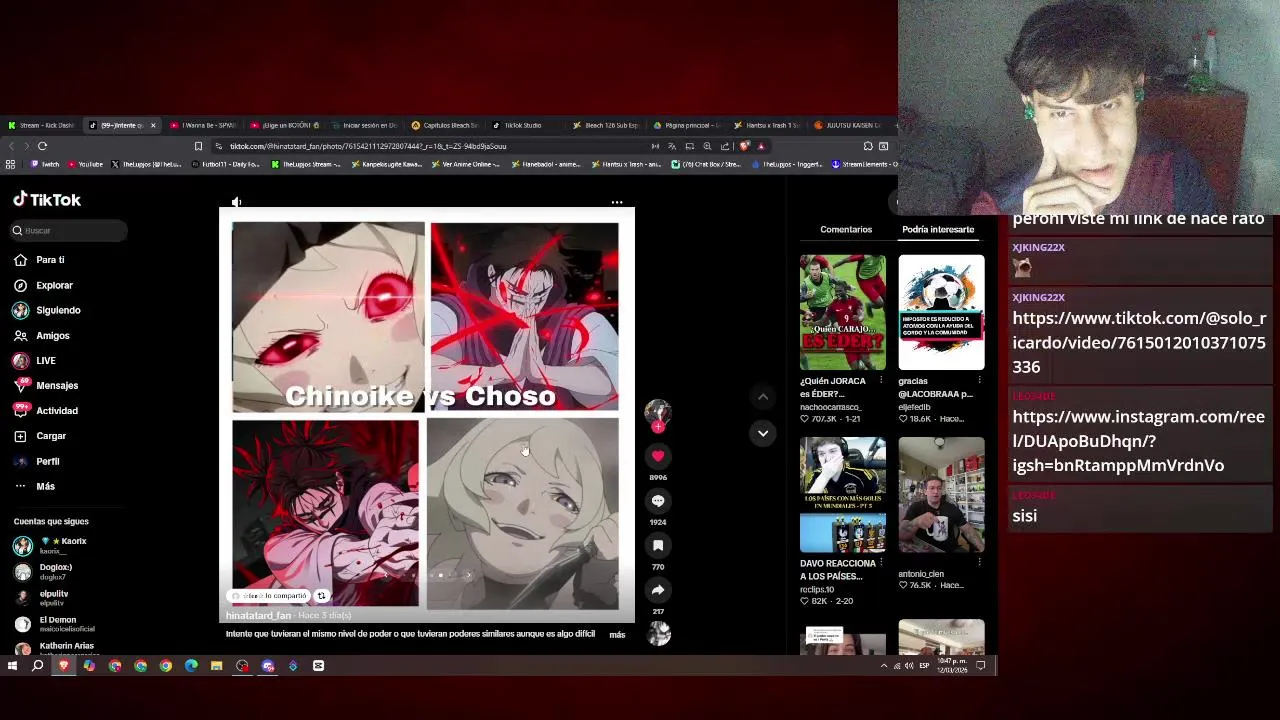Click the TikTok logo
The width and height of the screenshot is (1280, 720).
tap(47, 200)
